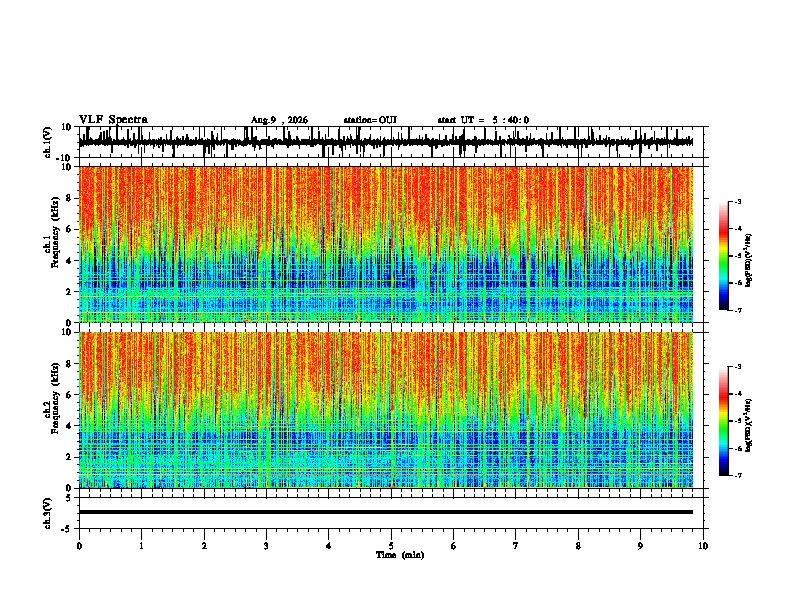Click inside the ch.2 spectrogram plot

tap(386, 410)
